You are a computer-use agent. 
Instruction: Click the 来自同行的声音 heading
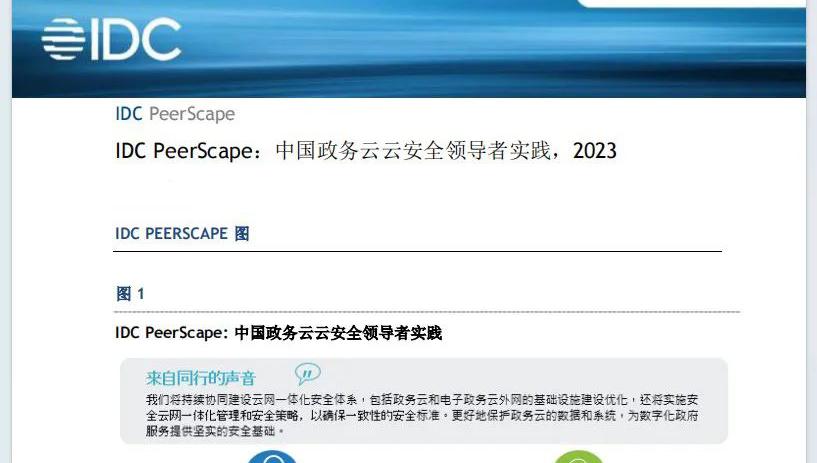201,378
